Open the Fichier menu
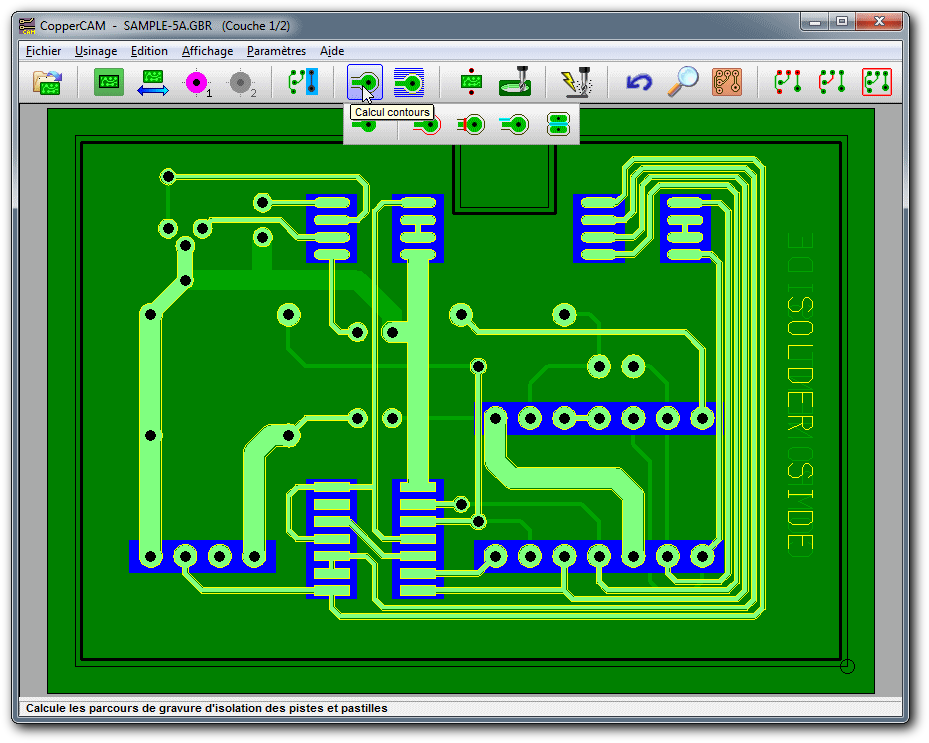Image resolution: width=929 pixels, height=743 pixels. tap(43, 51)
